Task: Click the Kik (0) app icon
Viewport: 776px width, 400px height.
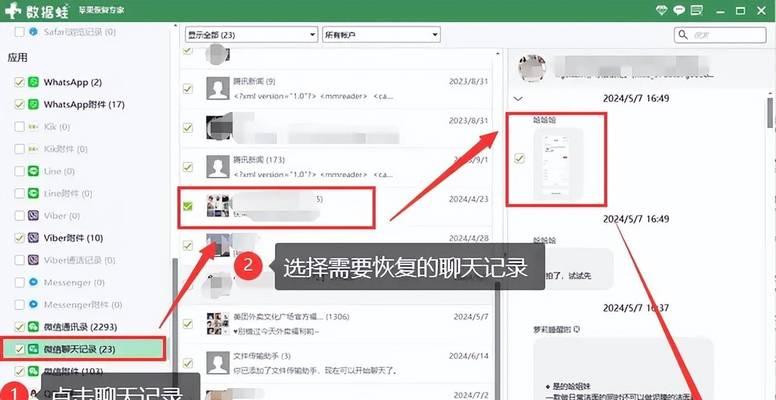Action: pos(33,127)
